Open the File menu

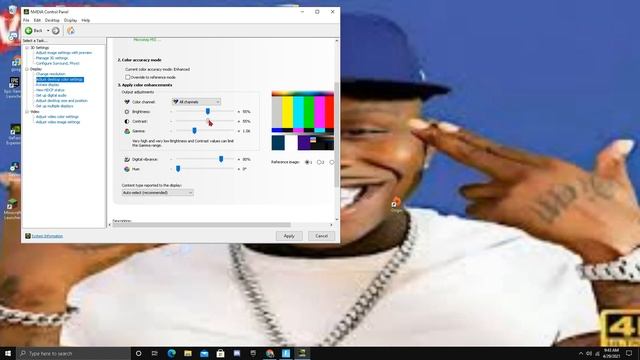click(x=26, y=20)
